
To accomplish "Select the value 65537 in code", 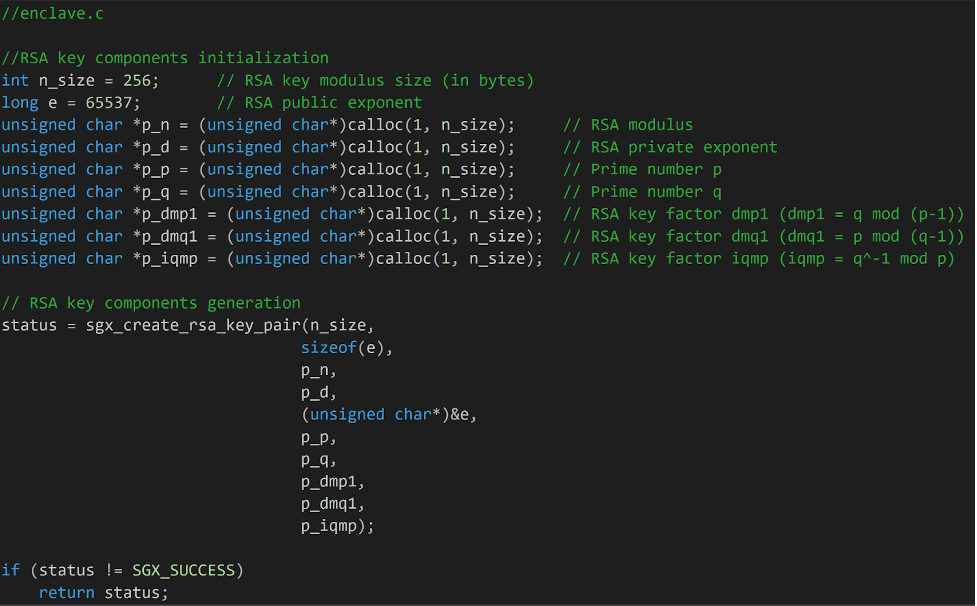I will 113,103.
